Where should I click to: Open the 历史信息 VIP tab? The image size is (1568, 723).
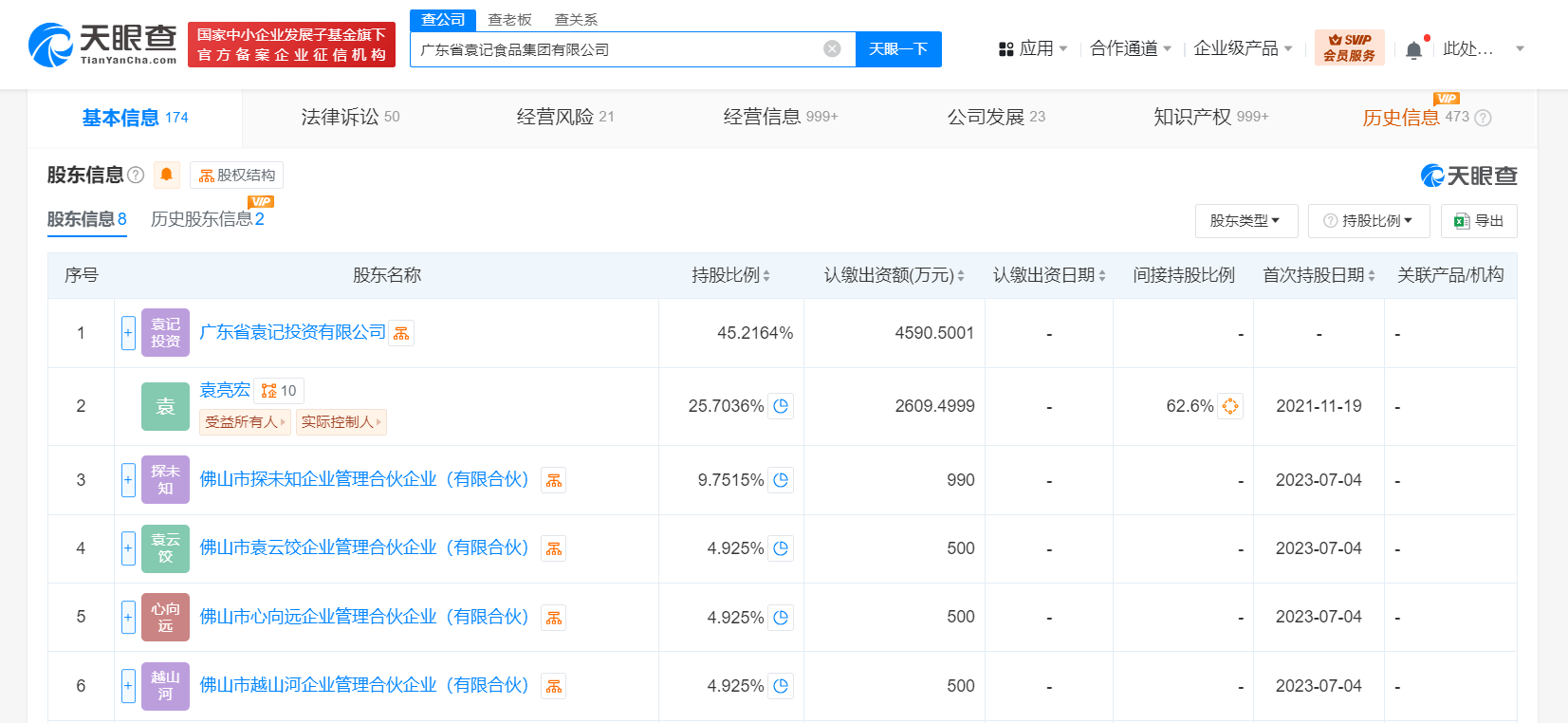coord(1415,118)
